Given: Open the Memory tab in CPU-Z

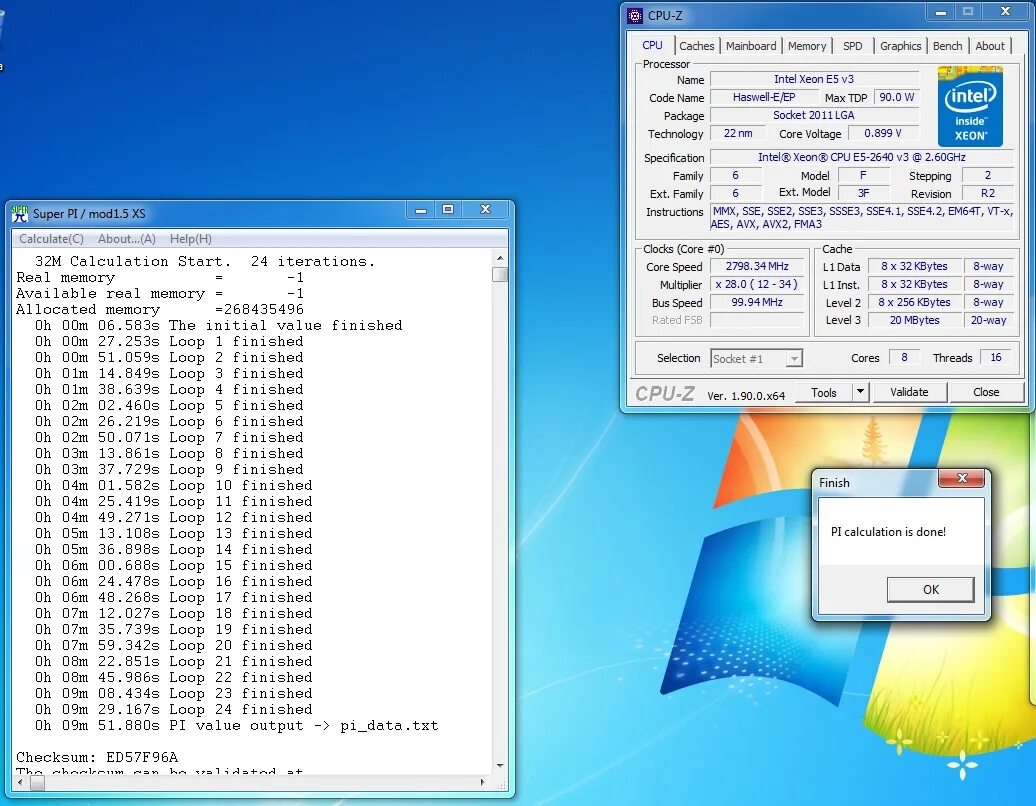Looking at the screenshot, I should click(x=806, y=46).
